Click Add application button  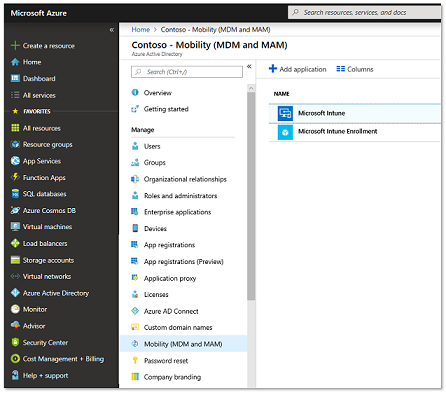click(297, 69)
